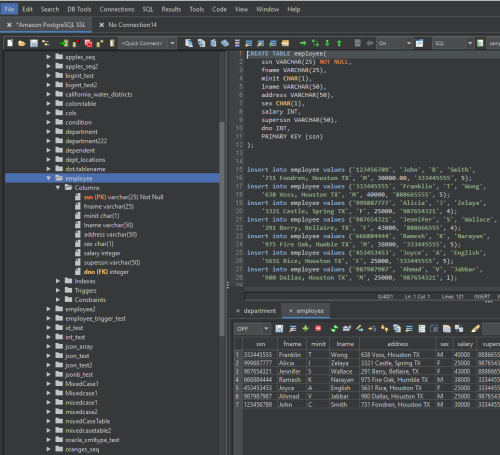Click the Open file folder icon
The image size is (500, 455).
coord(22,43)
